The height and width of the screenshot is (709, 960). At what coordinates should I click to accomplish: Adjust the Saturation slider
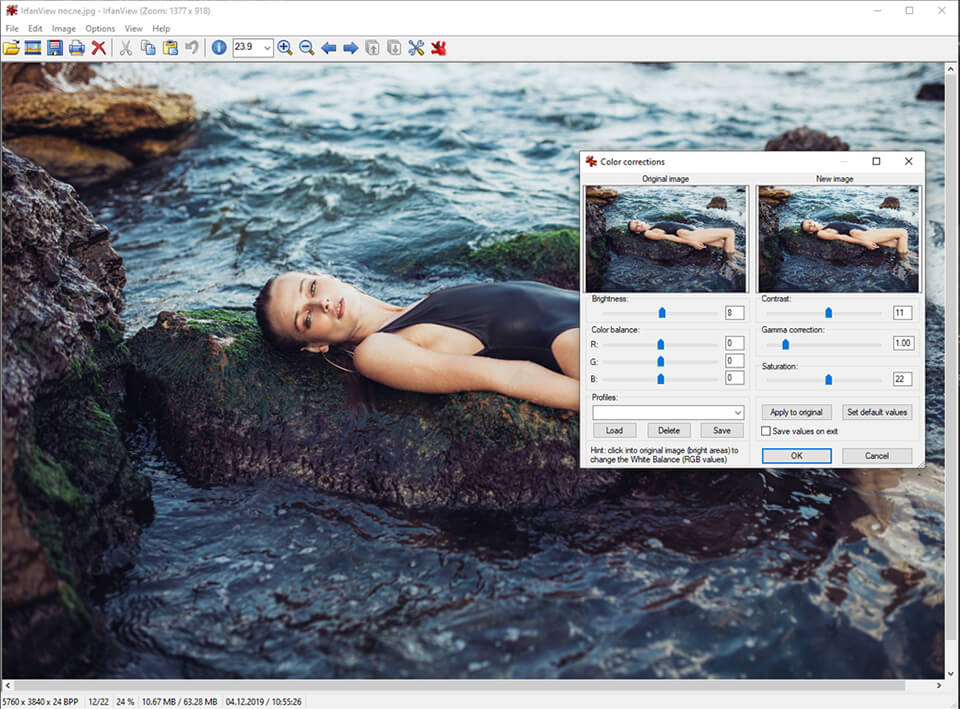829,379
